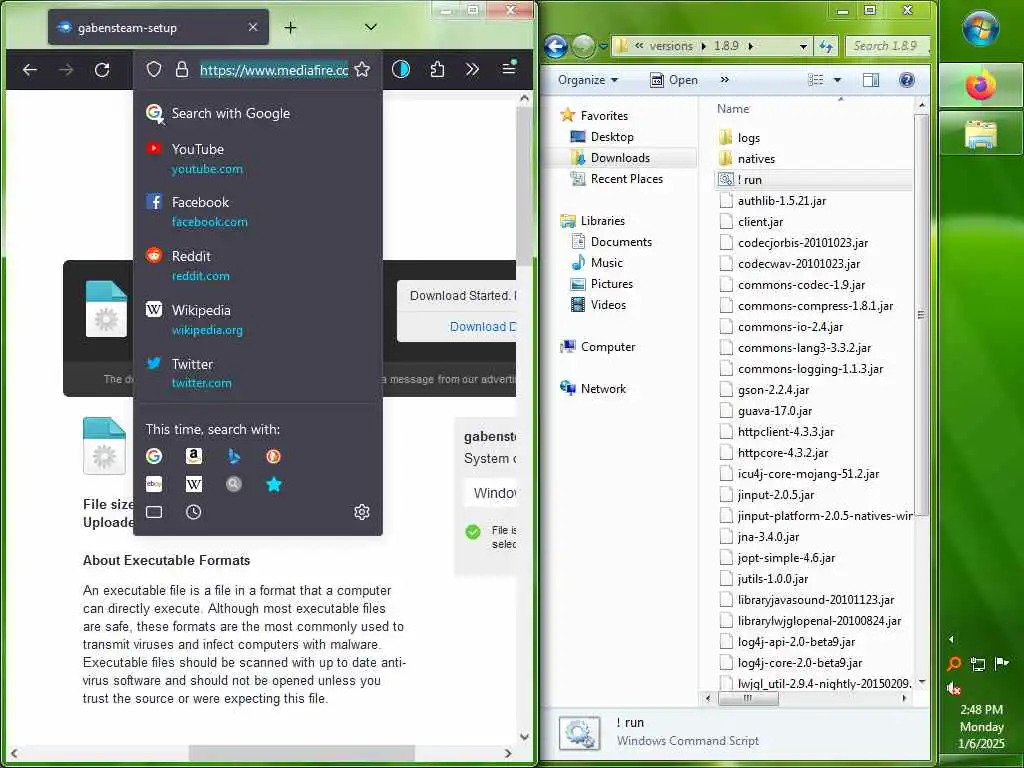Search this time with eBay icon

coord(154,484)
